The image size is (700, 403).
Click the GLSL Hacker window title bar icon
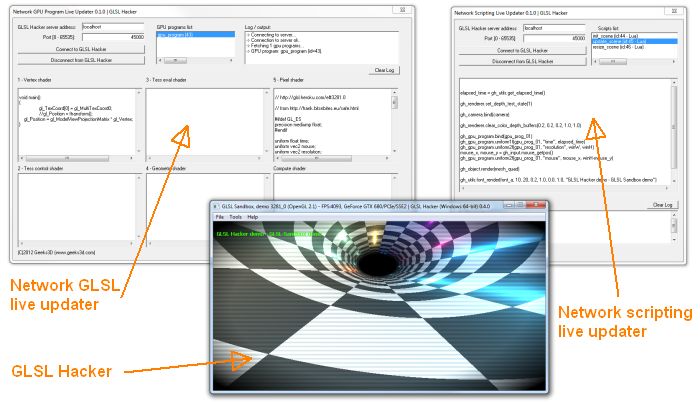pos(216,207)
